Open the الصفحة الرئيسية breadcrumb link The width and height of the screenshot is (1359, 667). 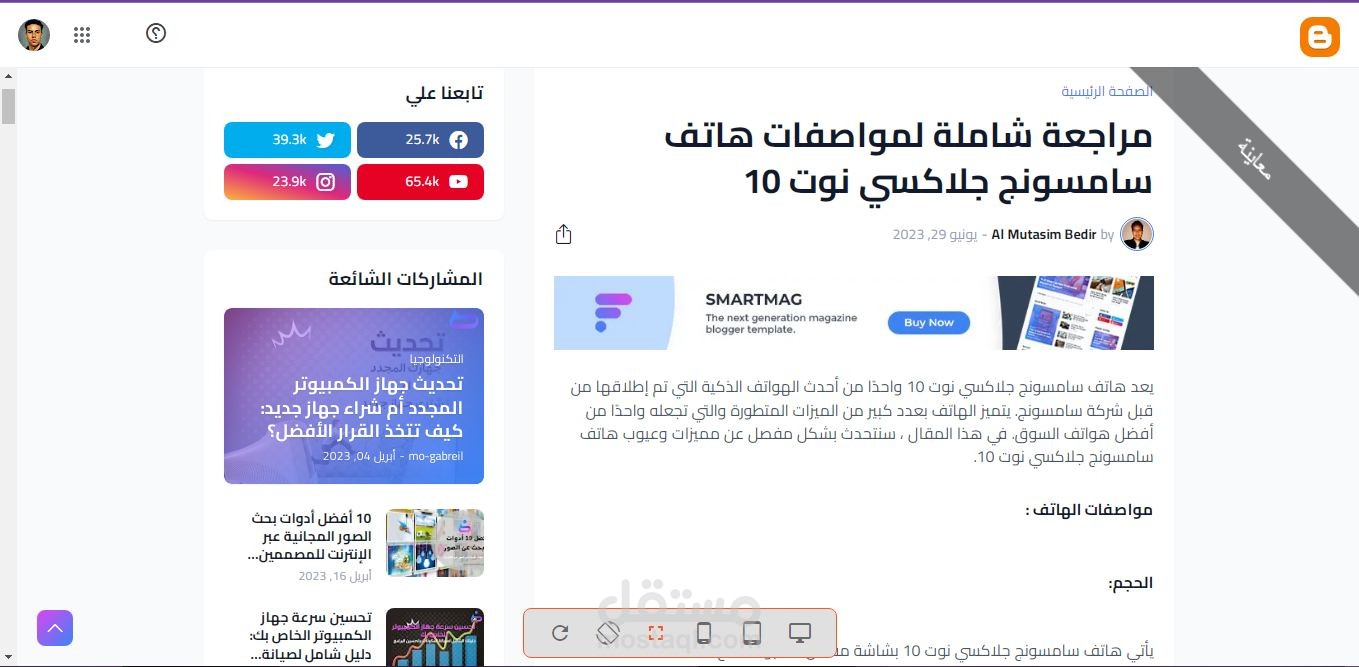pos(1106,90)
